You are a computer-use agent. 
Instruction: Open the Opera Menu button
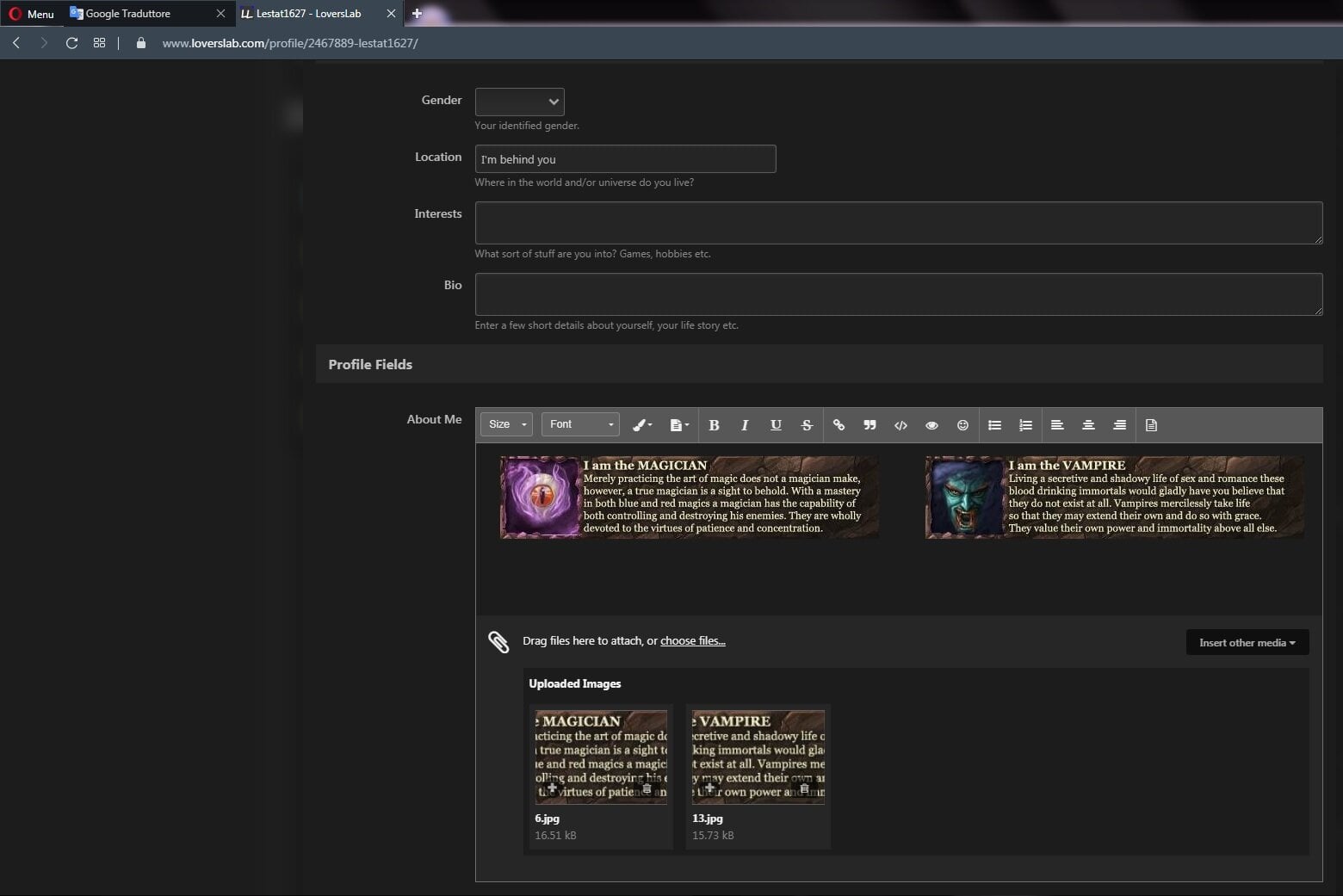pos(32,14)
